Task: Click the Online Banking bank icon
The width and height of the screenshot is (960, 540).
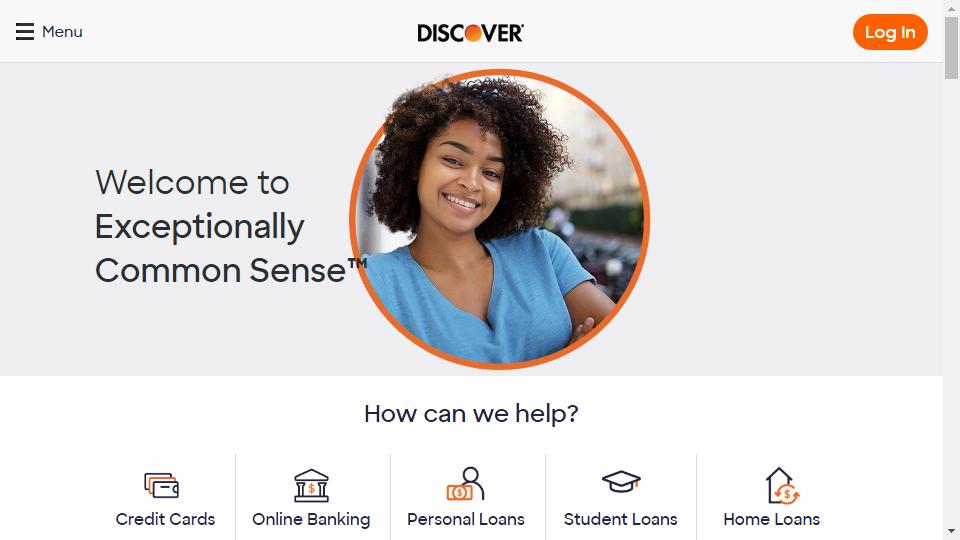Action: (x=311, y=486)
